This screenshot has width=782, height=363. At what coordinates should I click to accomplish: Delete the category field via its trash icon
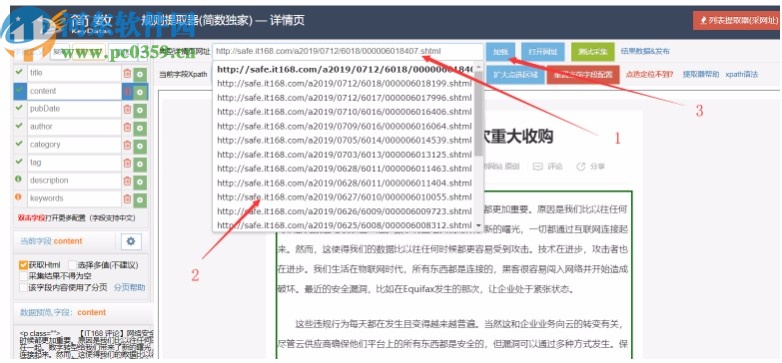(127, 145)
